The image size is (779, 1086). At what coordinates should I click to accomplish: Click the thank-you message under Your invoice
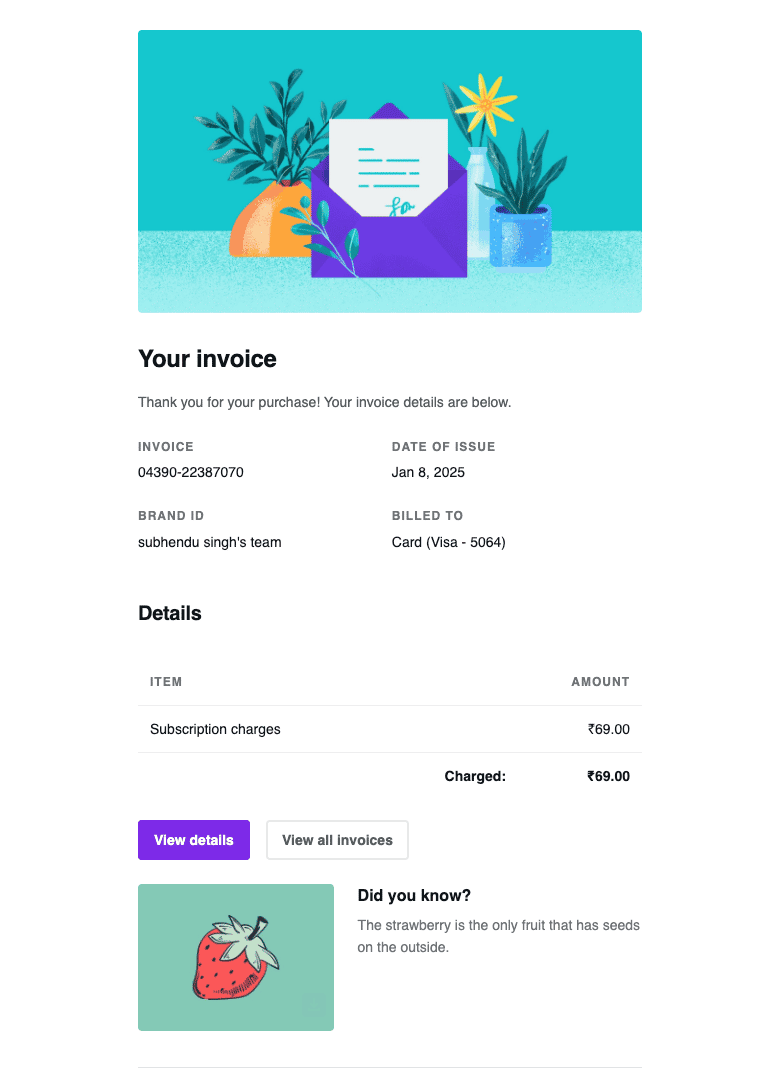(324, 402)
